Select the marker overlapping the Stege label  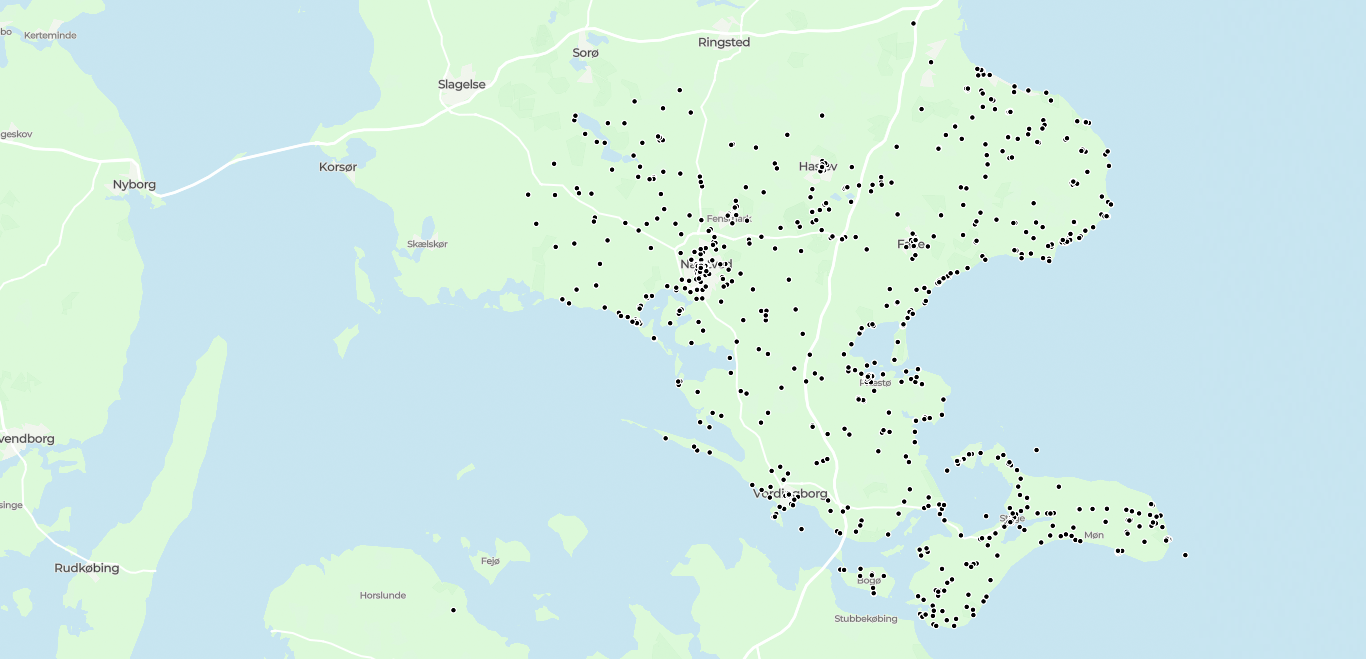pos(1011,521)
